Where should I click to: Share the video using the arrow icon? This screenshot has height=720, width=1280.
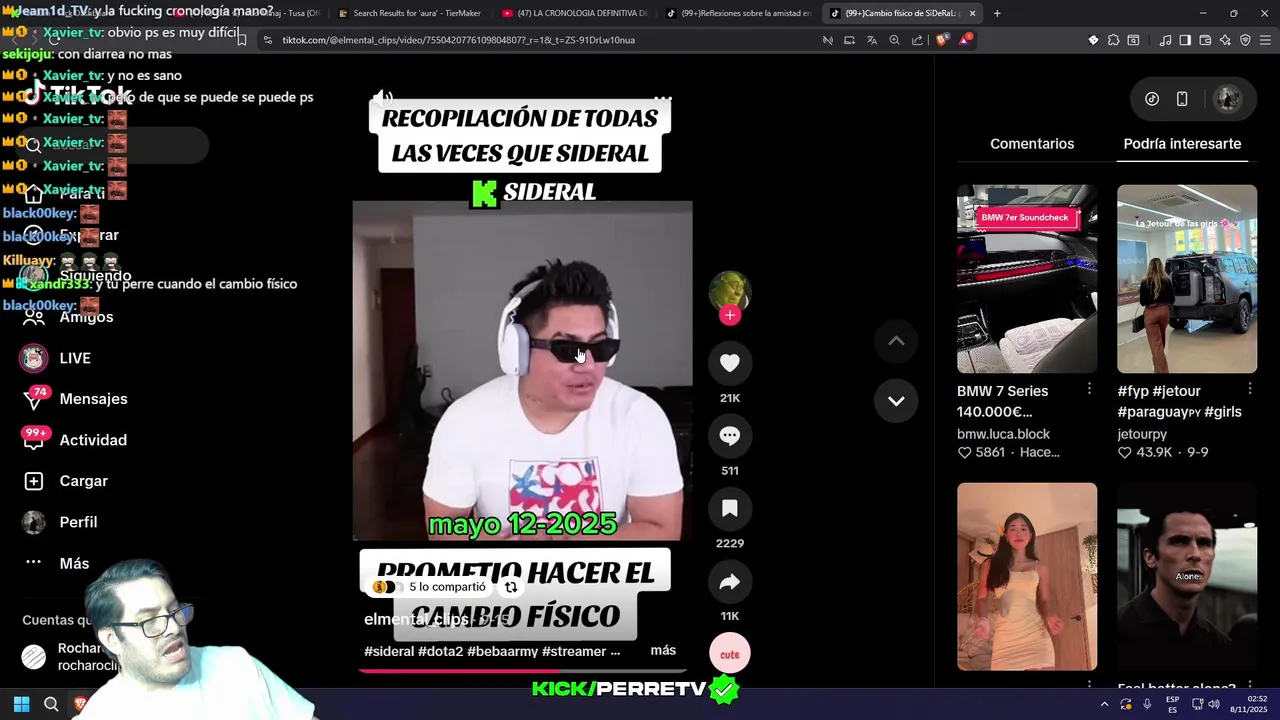point(730,582)
